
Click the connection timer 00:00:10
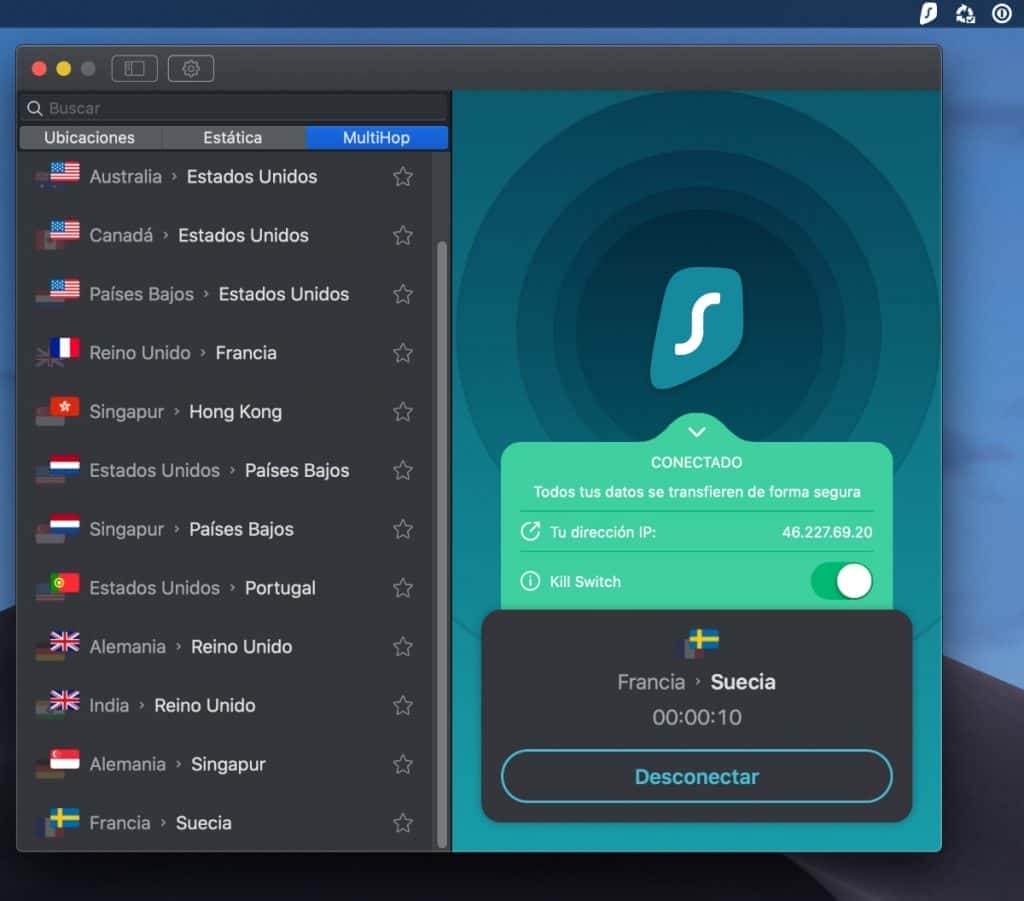point(697,718)
